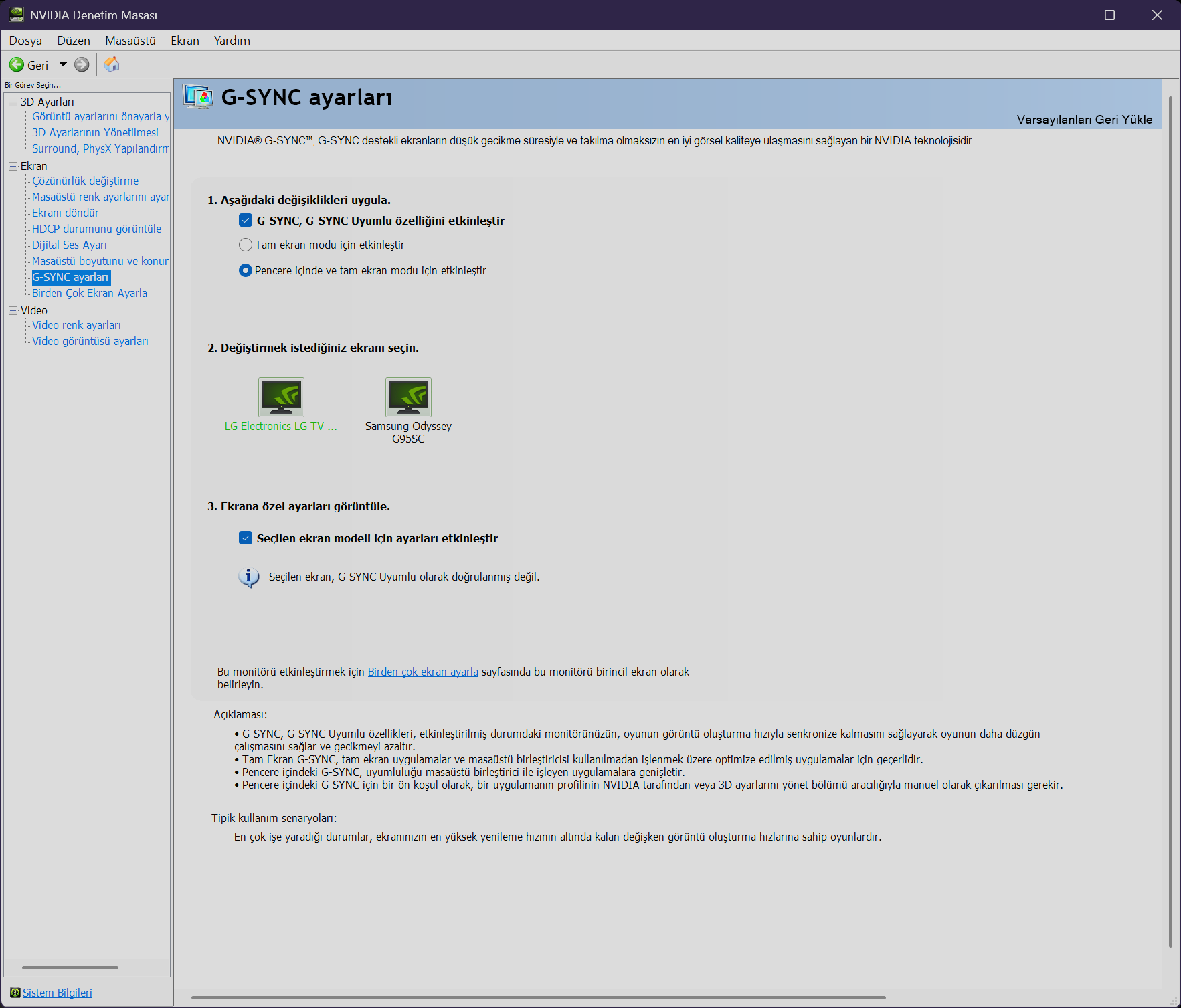The image size is (1181, 1008).
Task: Open the home icon in the toolbar
Action: [112, 64]
